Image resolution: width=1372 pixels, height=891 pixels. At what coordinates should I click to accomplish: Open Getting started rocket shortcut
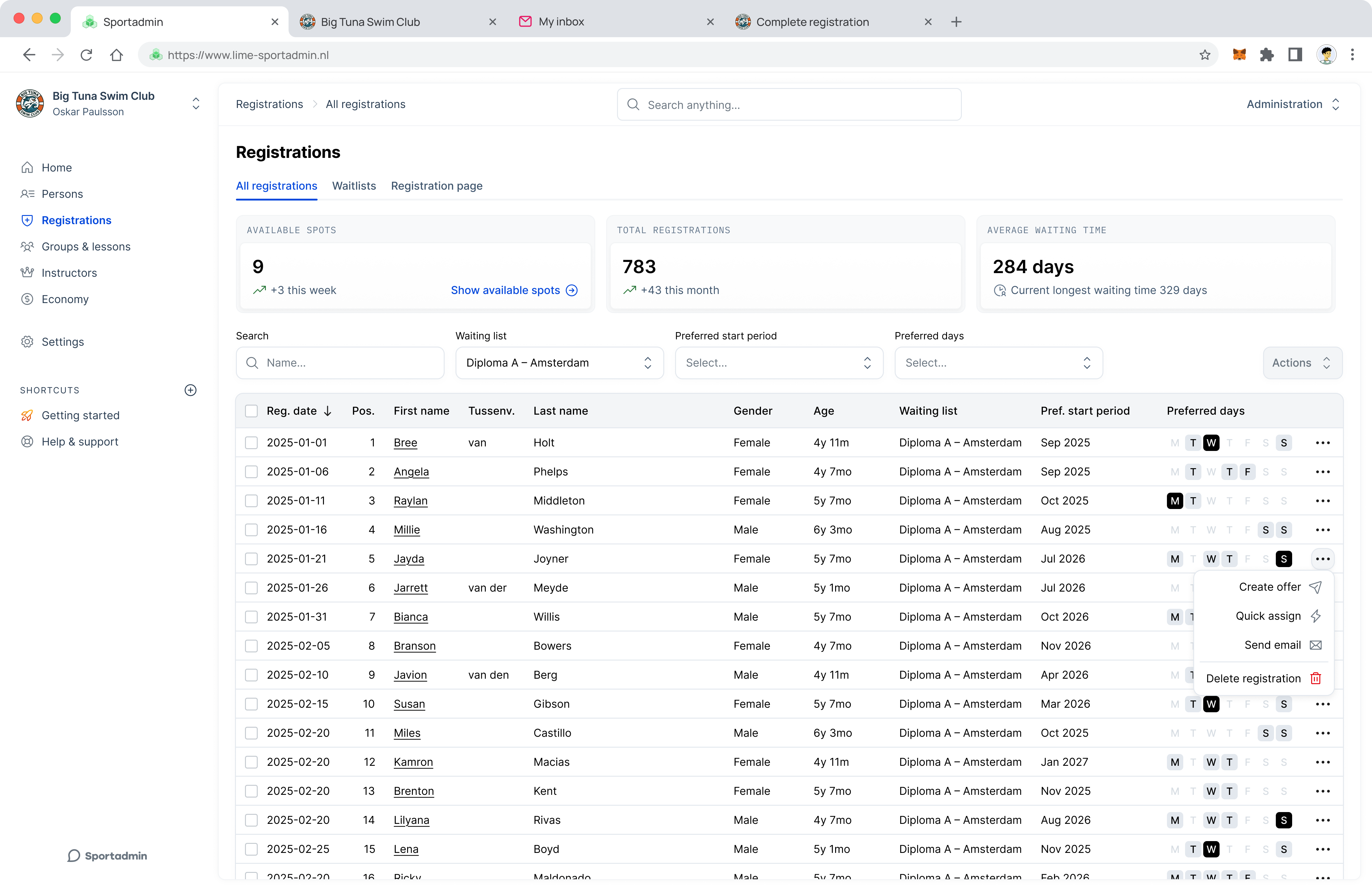point(80,415)
